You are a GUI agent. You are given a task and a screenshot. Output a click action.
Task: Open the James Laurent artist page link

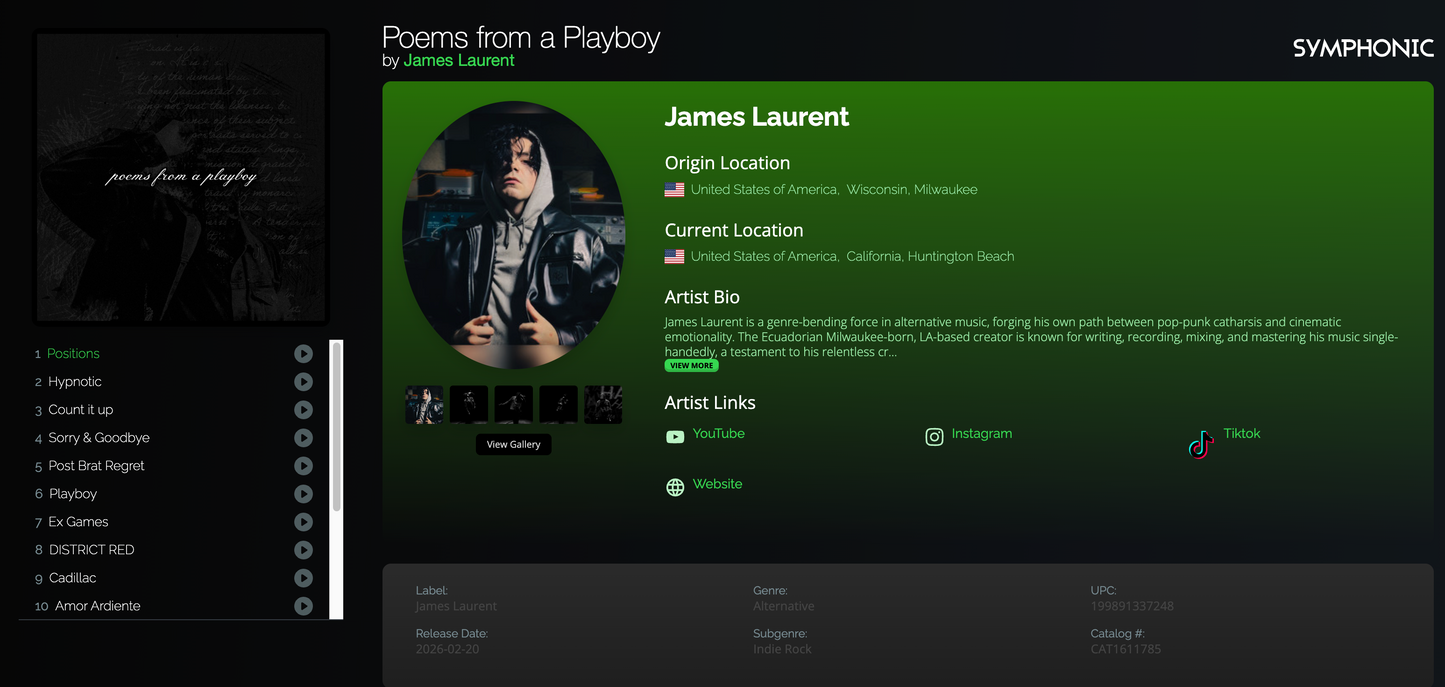click(459, 60)
